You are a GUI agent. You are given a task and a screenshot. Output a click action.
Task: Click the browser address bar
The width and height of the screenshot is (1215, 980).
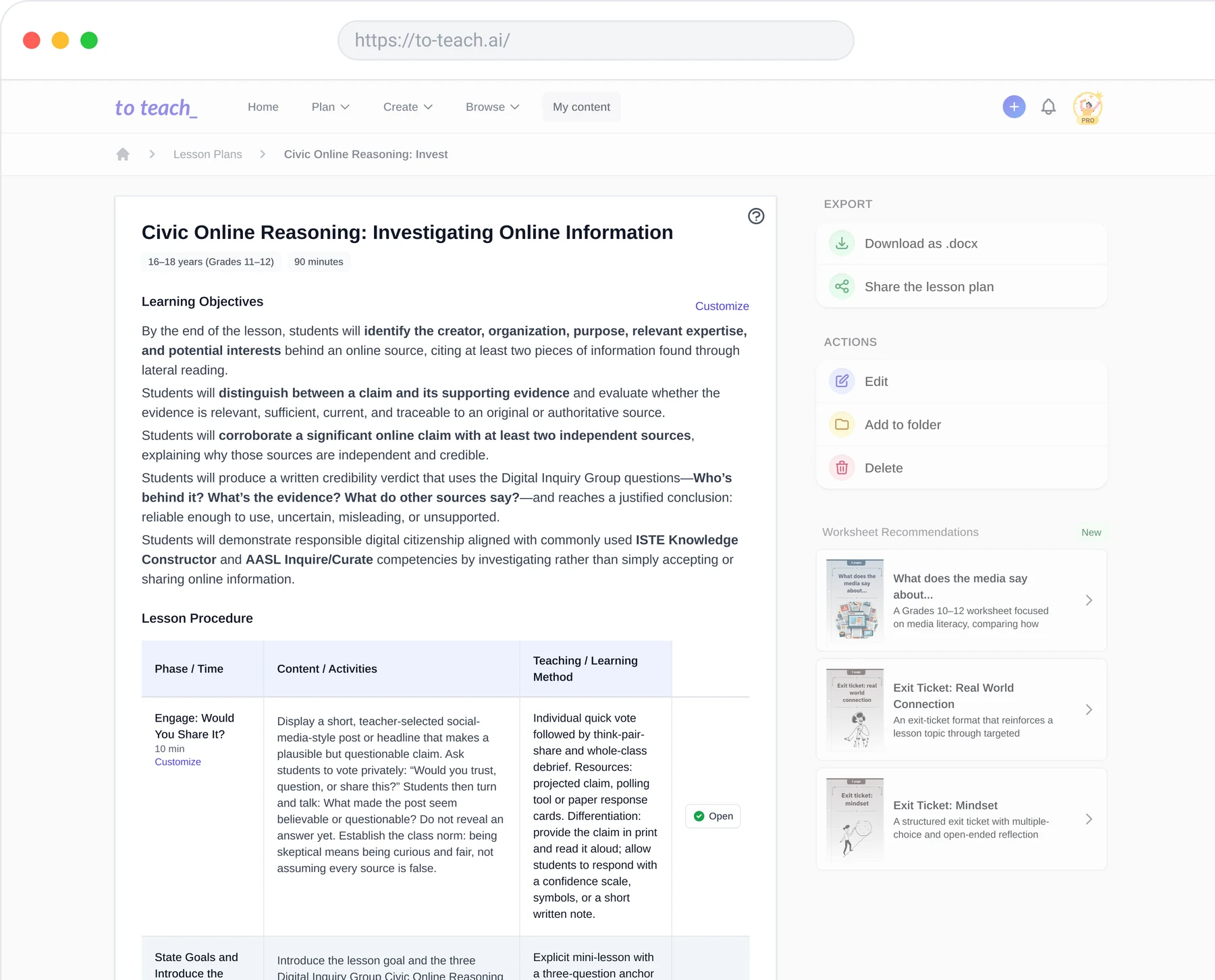click(595, 40)
